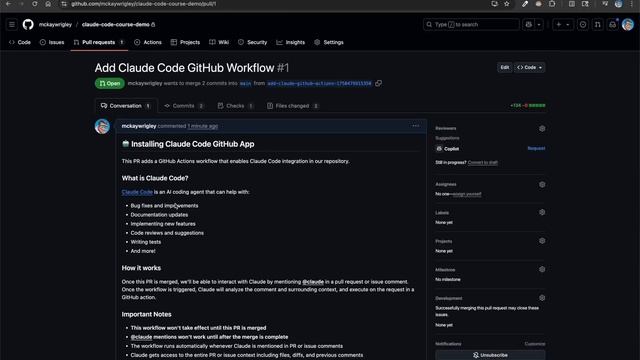This screenshot has width=640, height=360.
Task: Open the browser home button
Action: [48, 4]
